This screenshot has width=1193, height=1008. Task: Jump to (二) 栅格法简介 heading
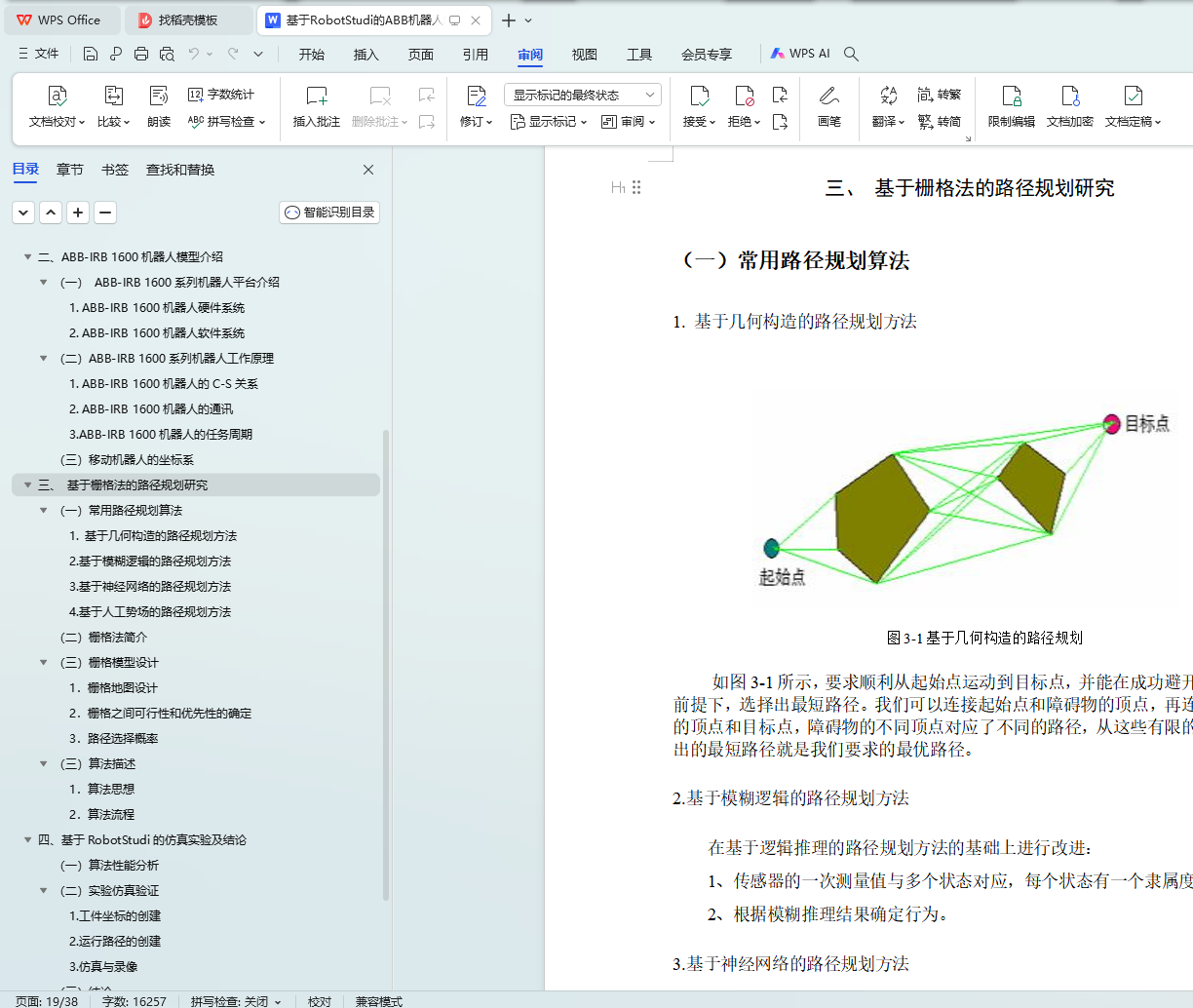(x=103, y=638)
